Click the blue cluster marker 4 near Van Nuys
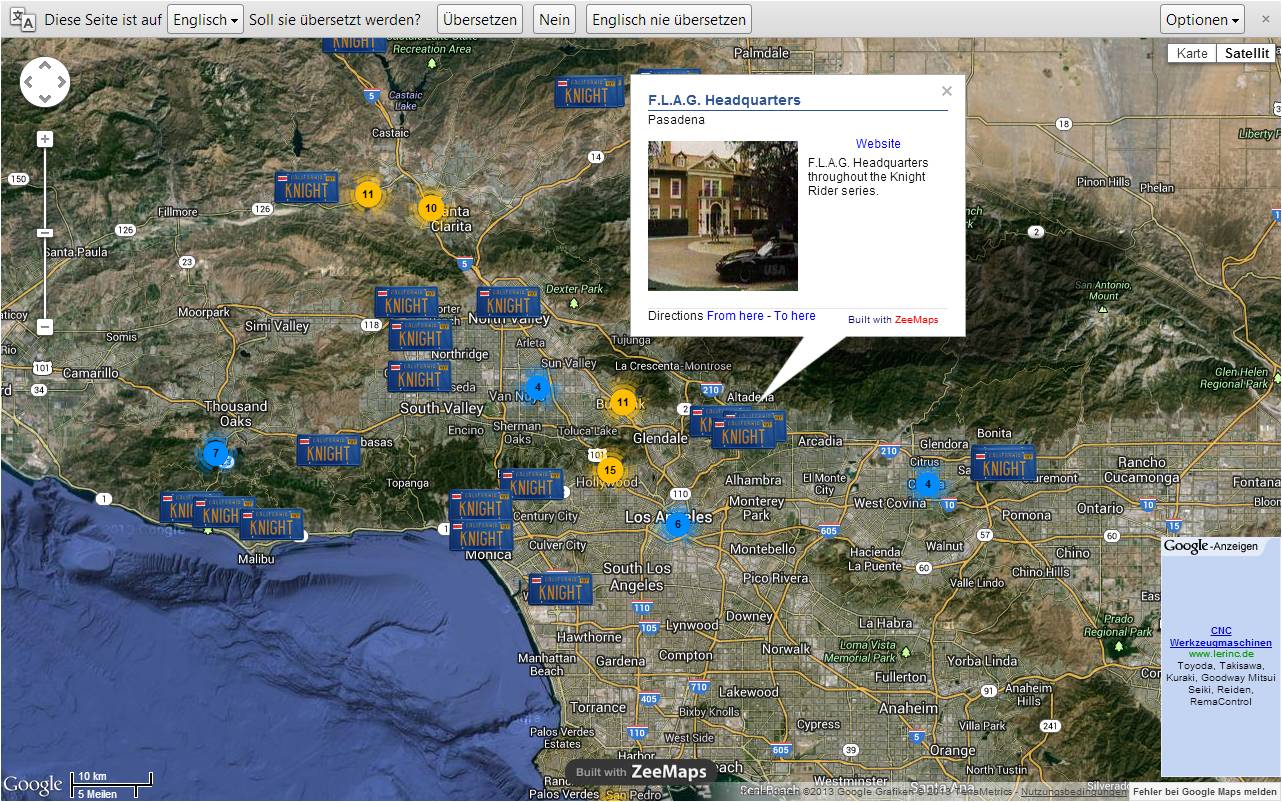This screenshot has width=1282, height=802. [537, 387]
